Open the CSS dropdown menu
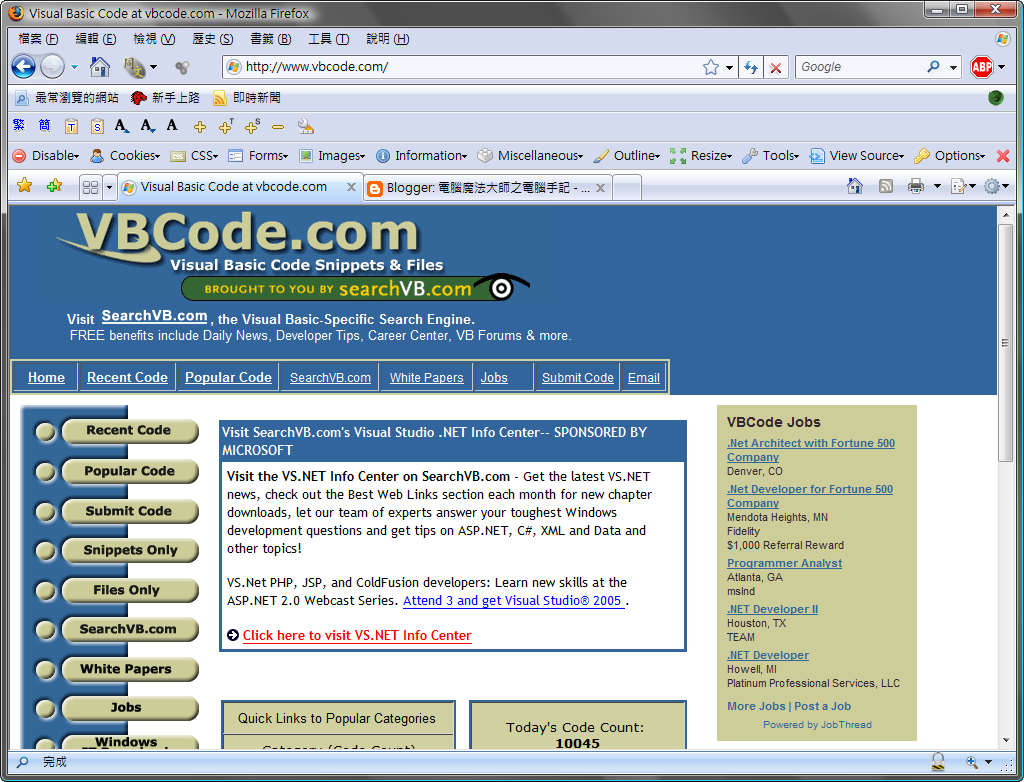The image size is (1024, 782). 194,155
